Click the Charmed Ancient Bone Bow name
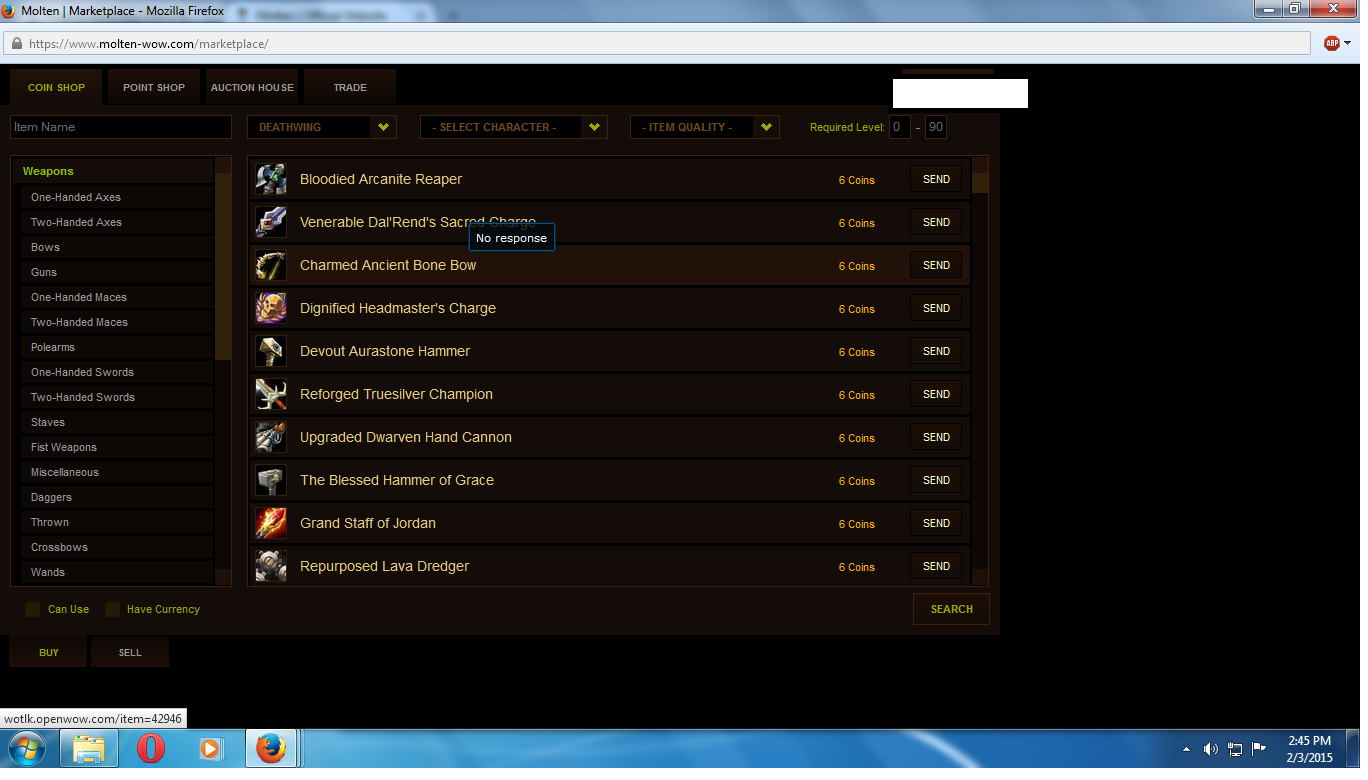The width and height of the screenshot is (1368, 780). coord(388,265)
